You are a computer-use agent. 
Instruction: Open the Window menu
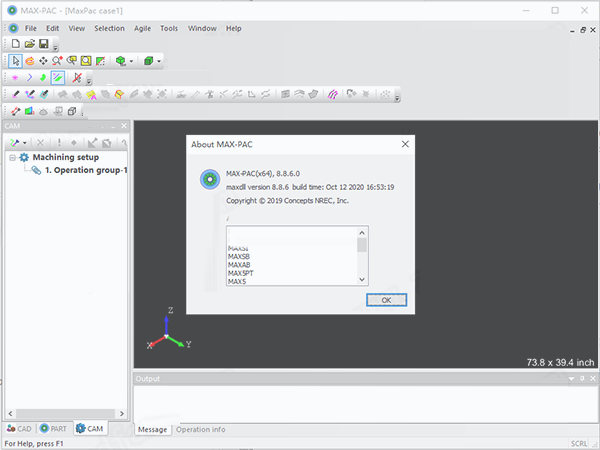(202, 28)
